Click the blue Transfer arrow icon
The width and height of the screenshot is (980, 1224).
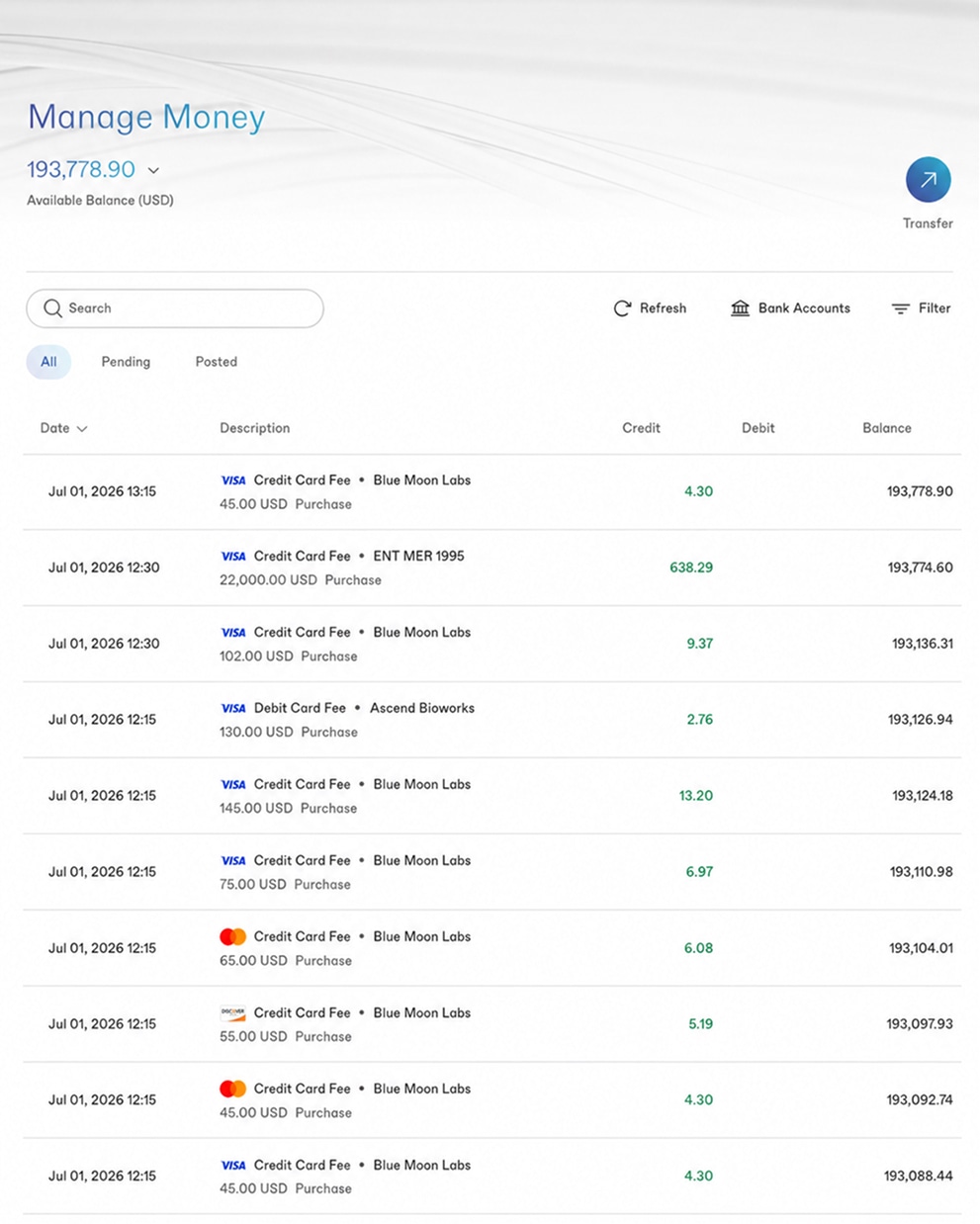point(928,180)
